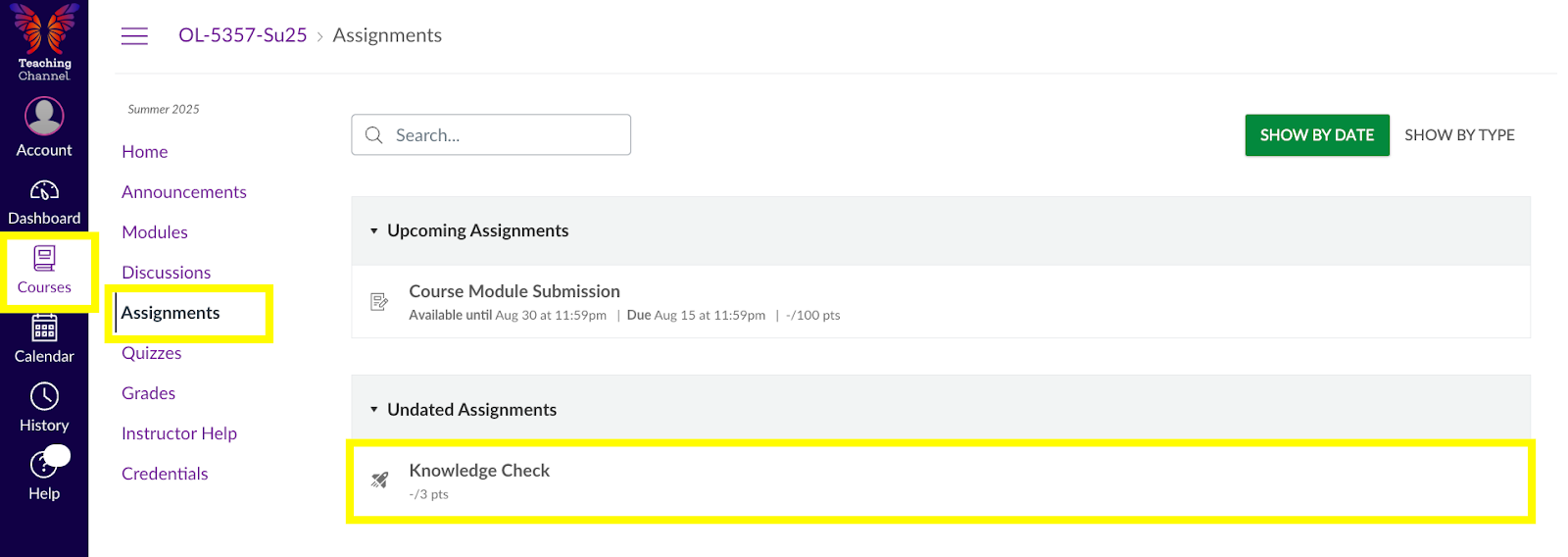1568x557 pixels.
Task: Select the Show By Date view
Action: (1316, 135)
